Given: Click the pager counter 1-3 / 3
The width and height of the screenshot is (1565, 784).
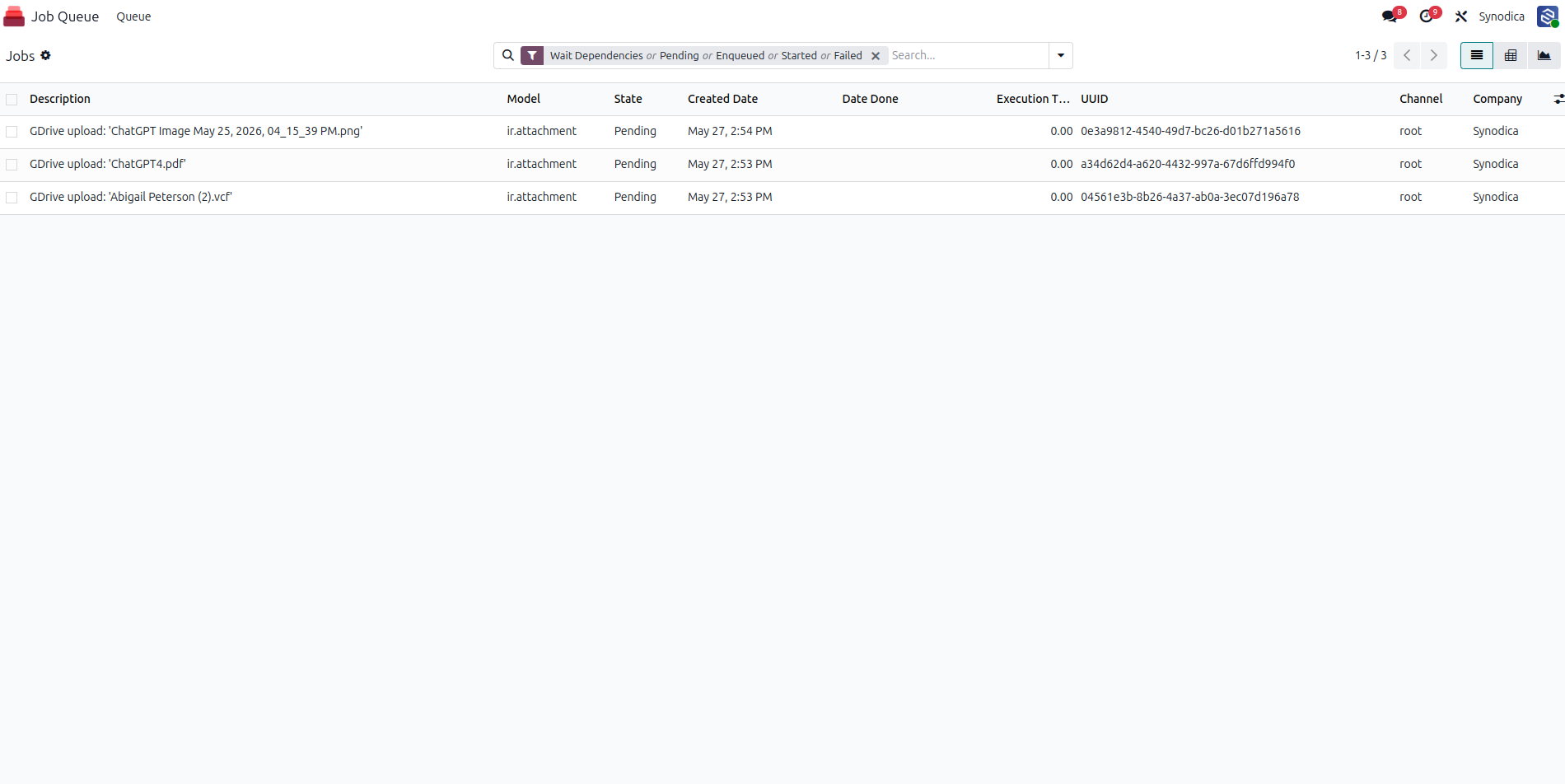Looking at the screenshot, I should point(1371,55).
